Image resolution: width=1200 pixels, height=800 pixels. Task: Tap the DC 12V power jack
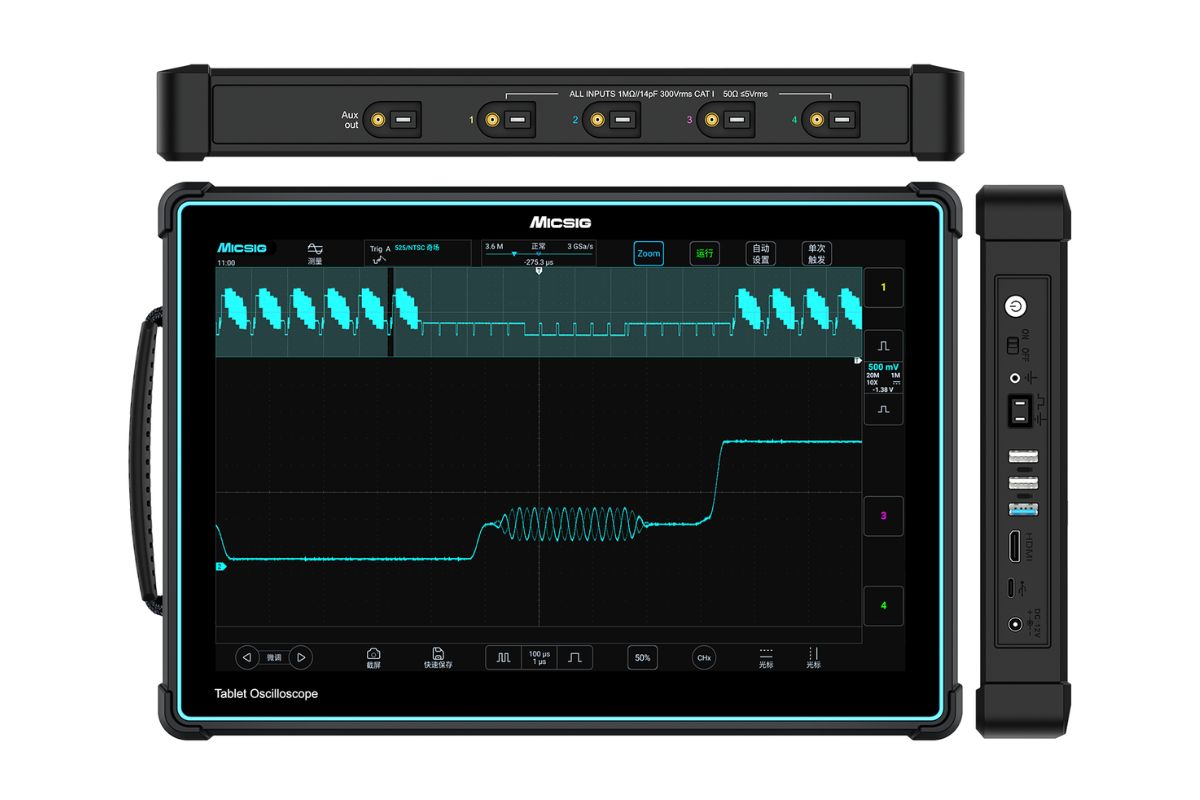tap(1017, 624)
